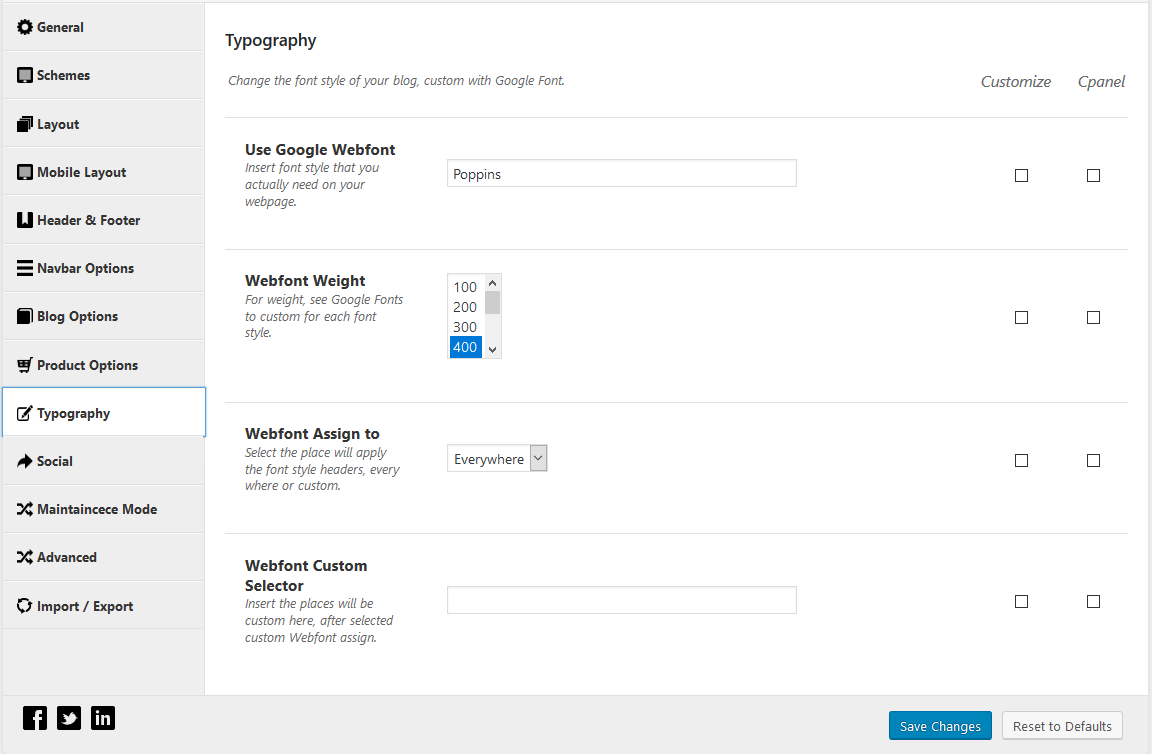Toggle Cpanel checkbox for Webfont Custom Selector
This screenshot has width=1152, height=754.
(1093, 602)
